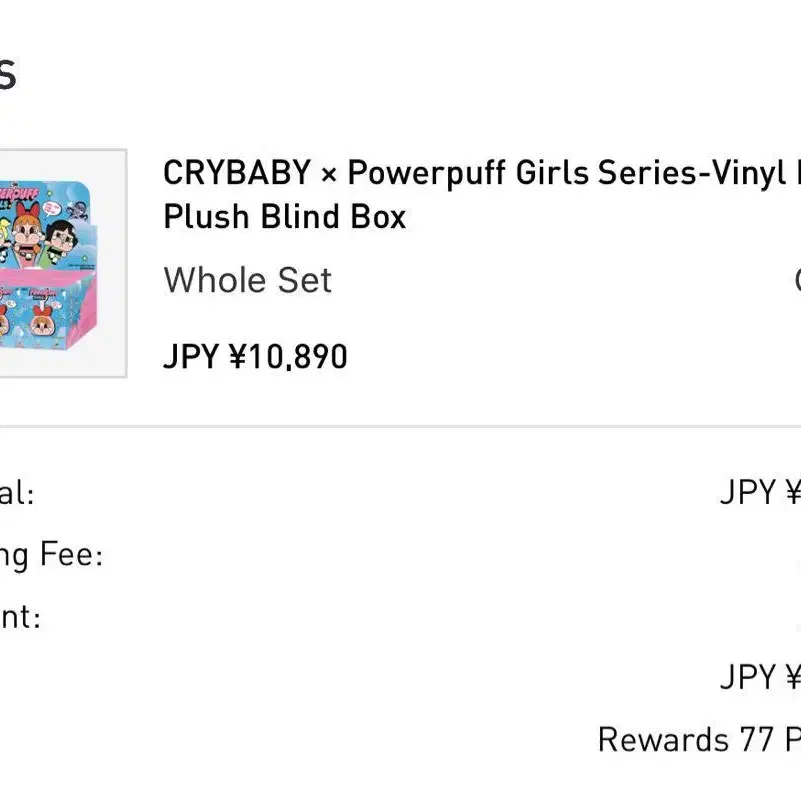Click the subtotal label ending in al:
Screen dimensions: 801x801
point(17,493)
